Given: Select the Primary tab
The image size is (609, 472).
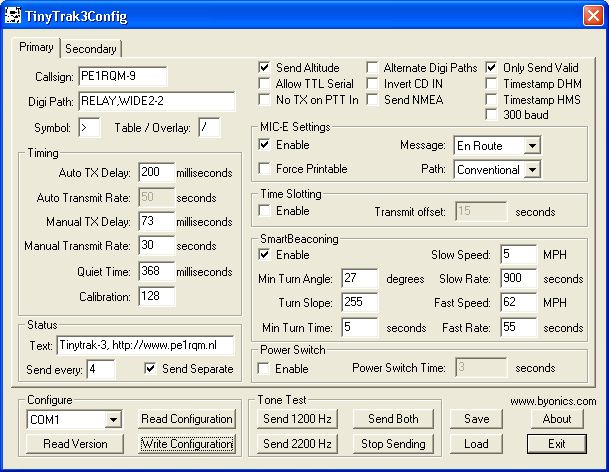Looking at the screenshot, I should click(36, 47).
